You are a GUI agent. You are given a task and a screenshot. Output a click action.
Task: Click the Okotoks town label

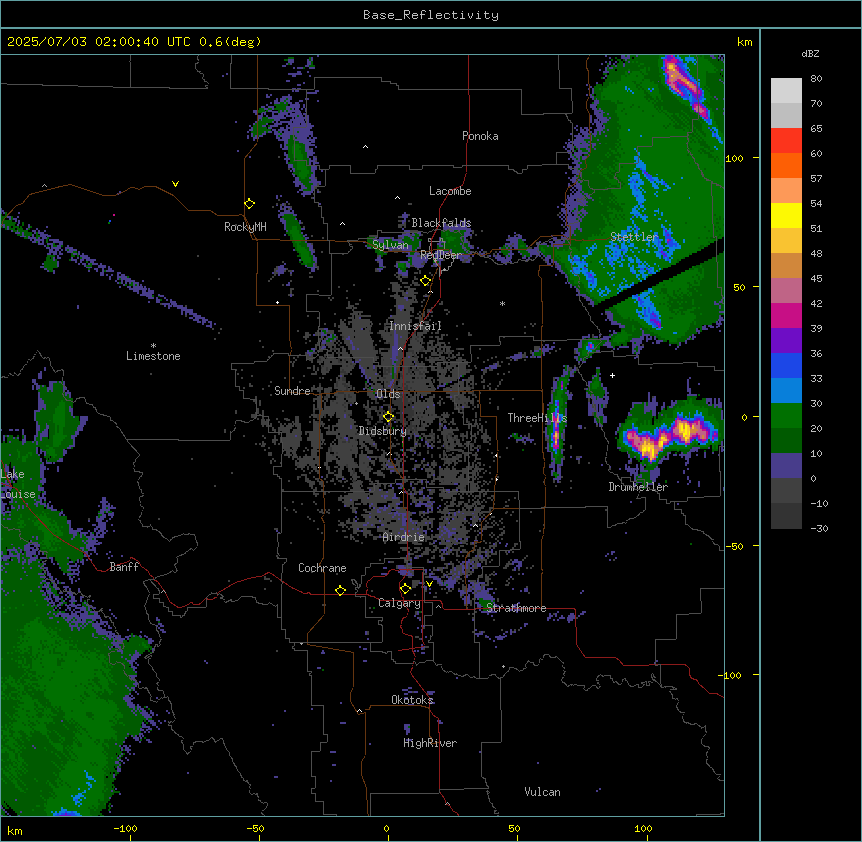point(412,700)
